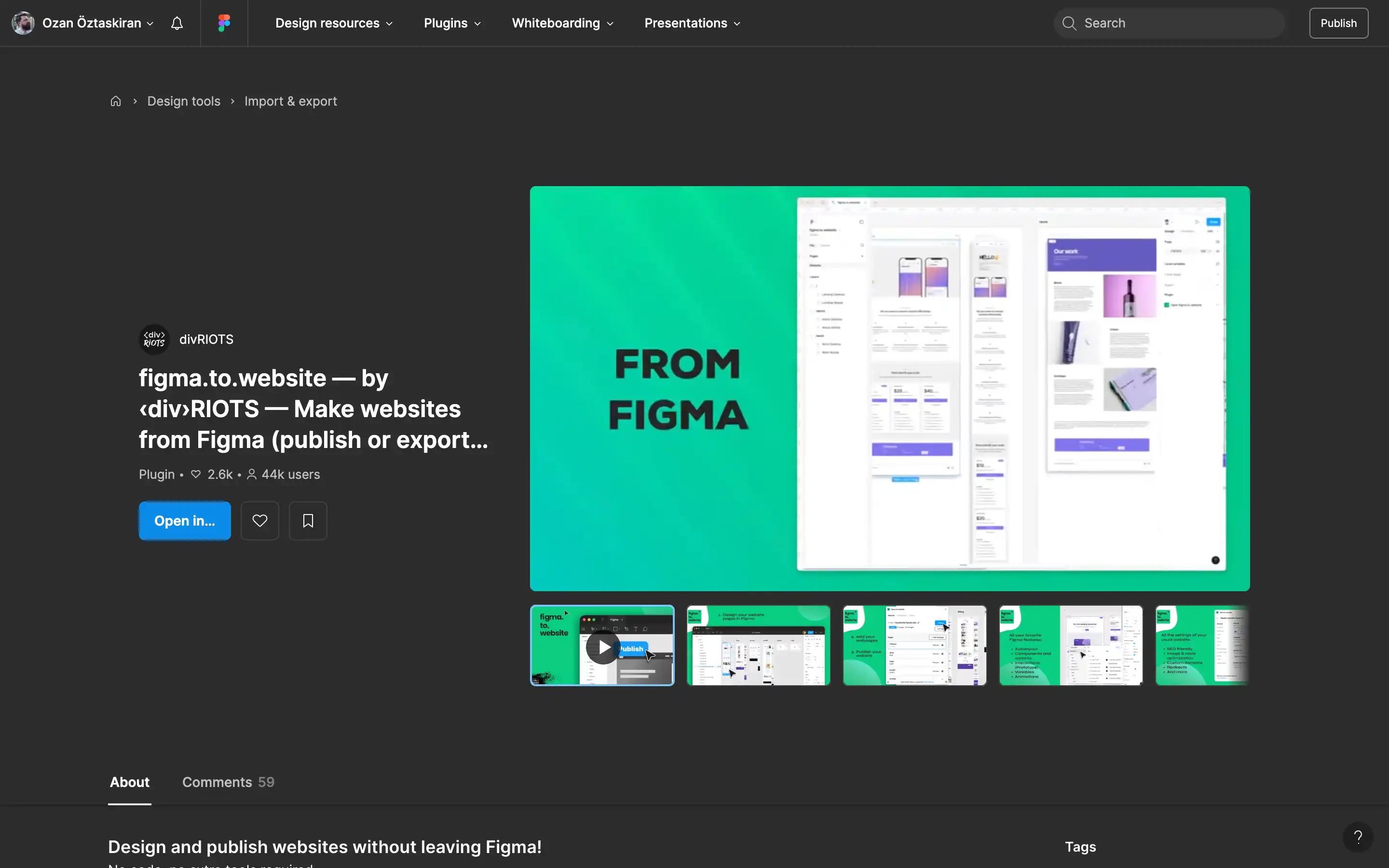This screenshot has width=1389, height=868.
Task: Expand the account menu next to Ozan Öztaskiran
Action: tap(150, 24)
